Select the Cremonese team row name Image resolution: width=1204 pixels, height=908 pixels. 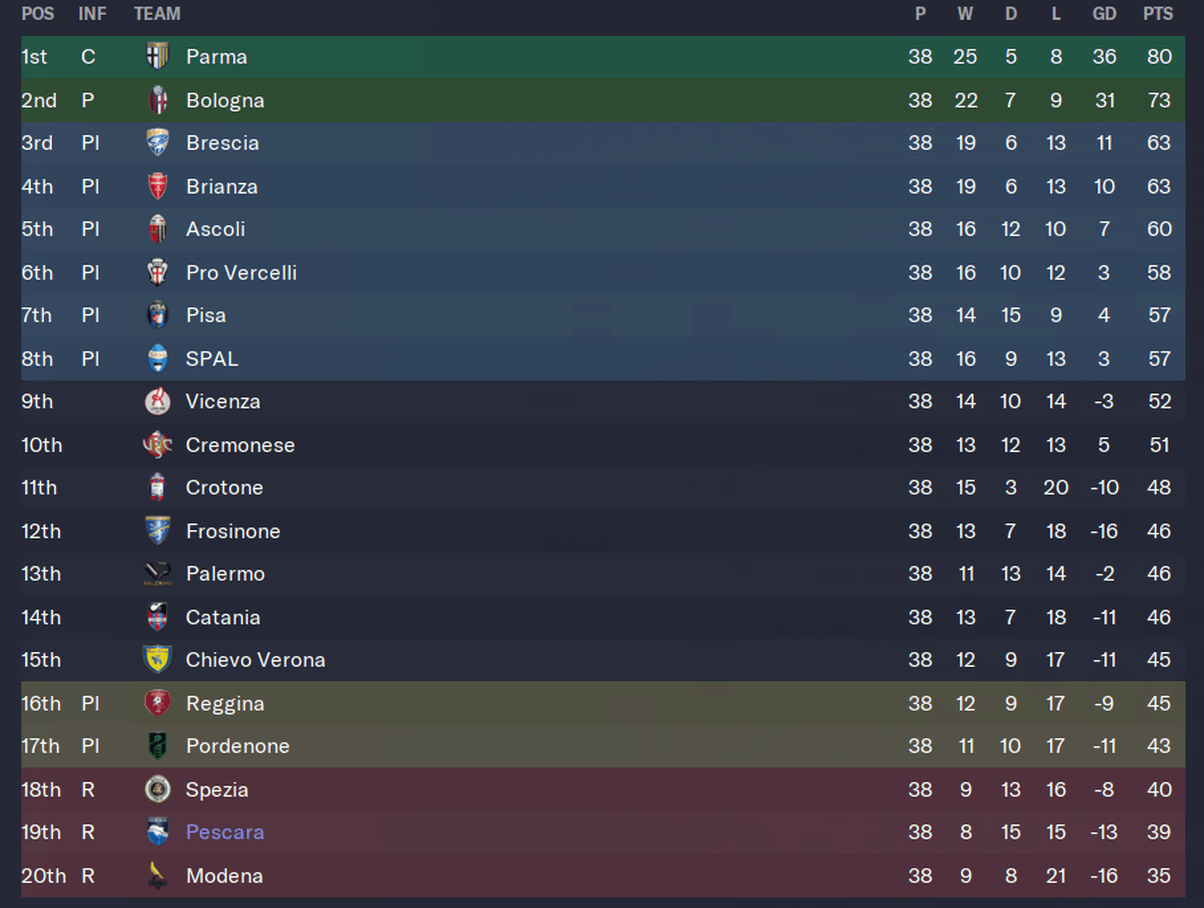pyautogui.click(x=240, y=445)
